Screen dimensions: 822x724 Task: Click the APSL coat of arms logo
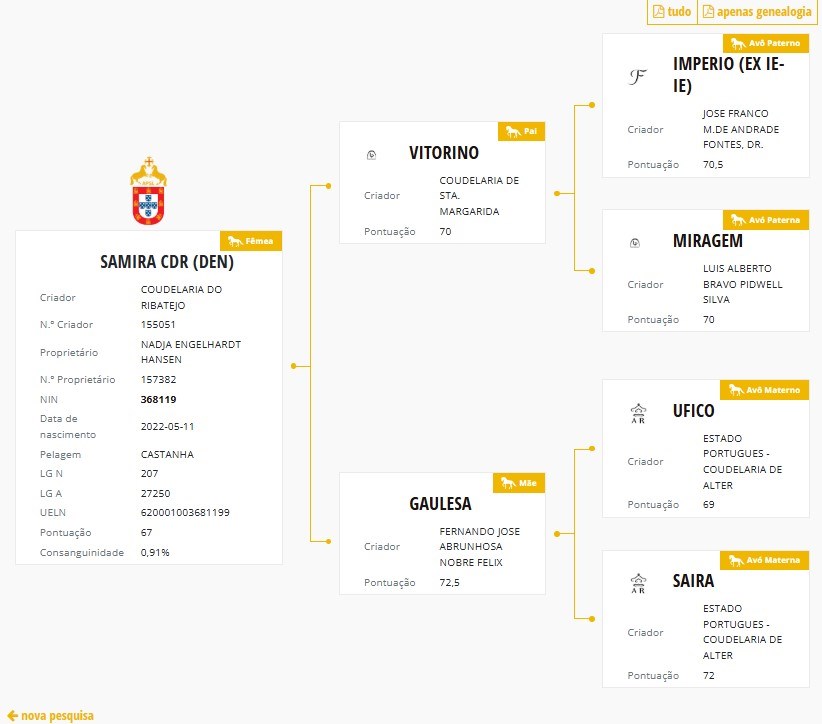tap(148, 191)
